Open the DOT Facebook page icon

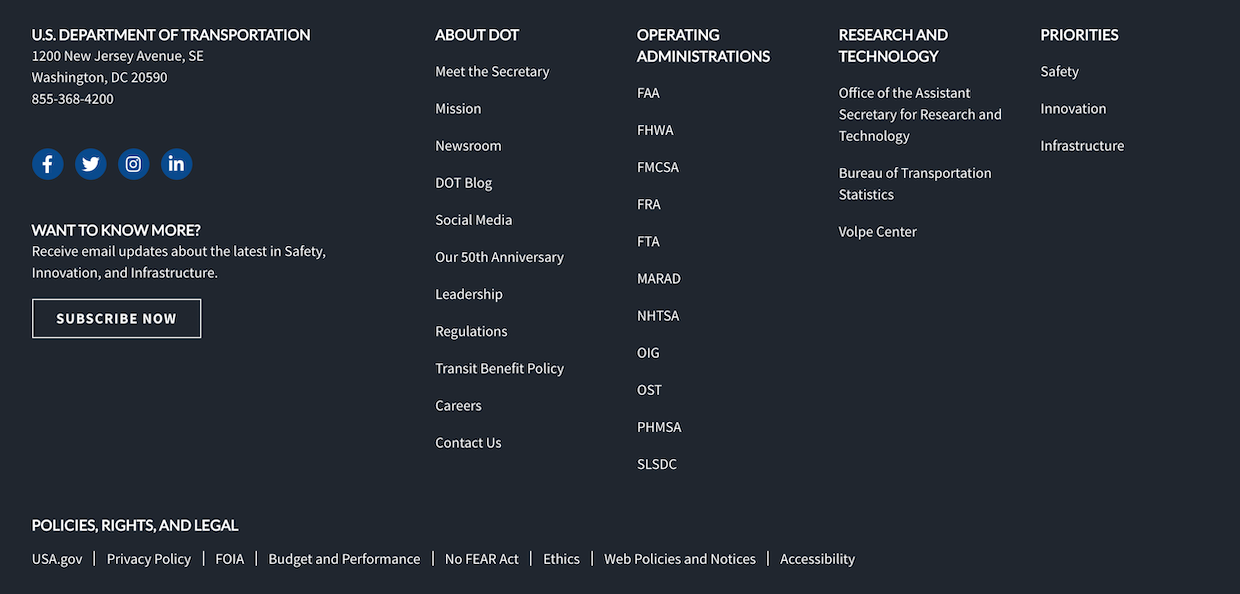point(48,164)
